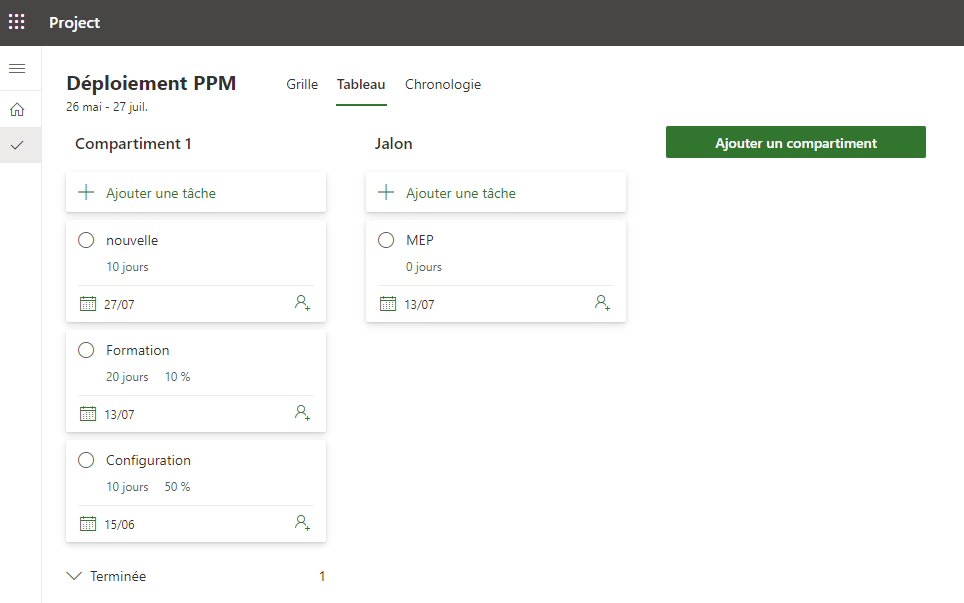Toggle the hamburger navigation menu
Image resolution: width=964 pixels, height=603 pixels.
(x=17, y=68)
